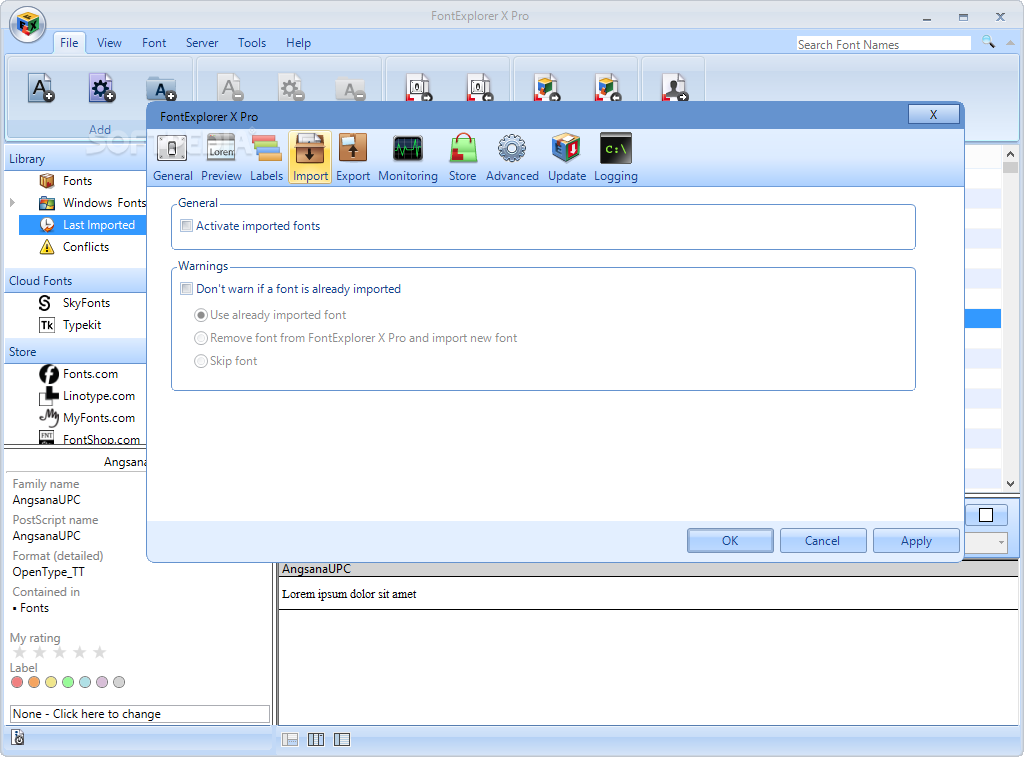Screen dimensions: 1024x757
Task: Open the Server menu
Action: coord(202,42)
